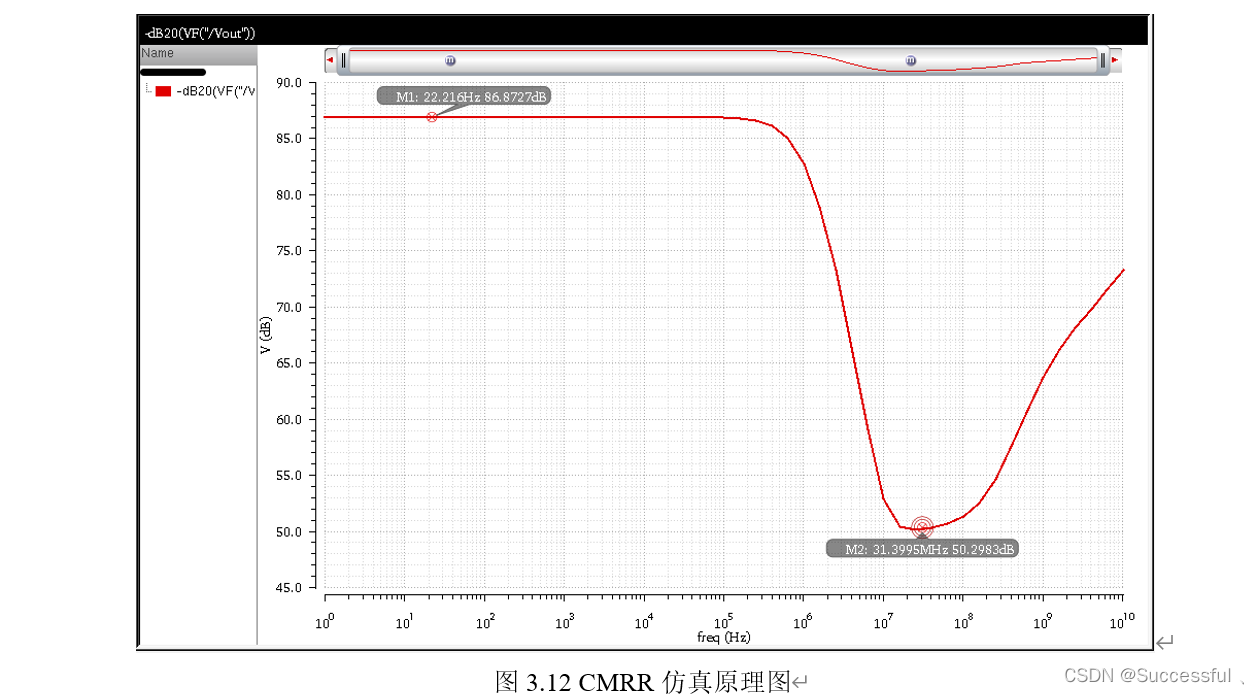Click the 85.0 y-axis tick value
Viewport: 1259px width, 694px height.
coord(289,139)
